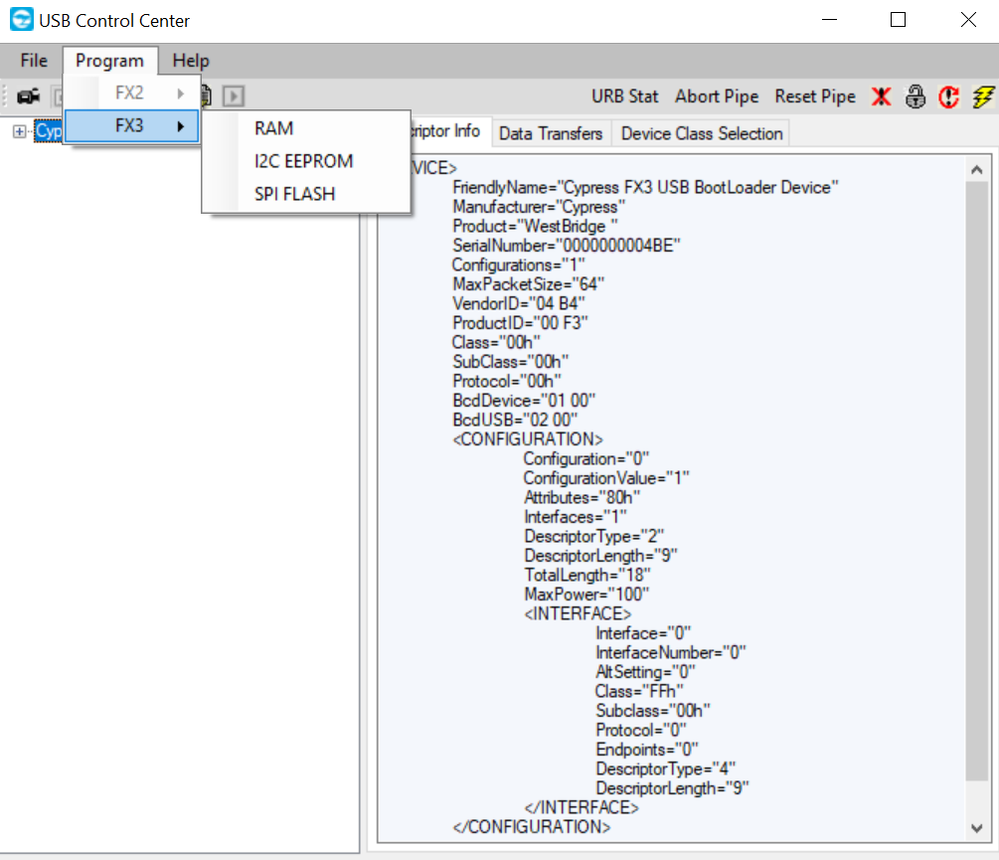This screenshot has height=860, width=999.
Task: Click the padlock icon in toolbar
Action: click(915, 96)
